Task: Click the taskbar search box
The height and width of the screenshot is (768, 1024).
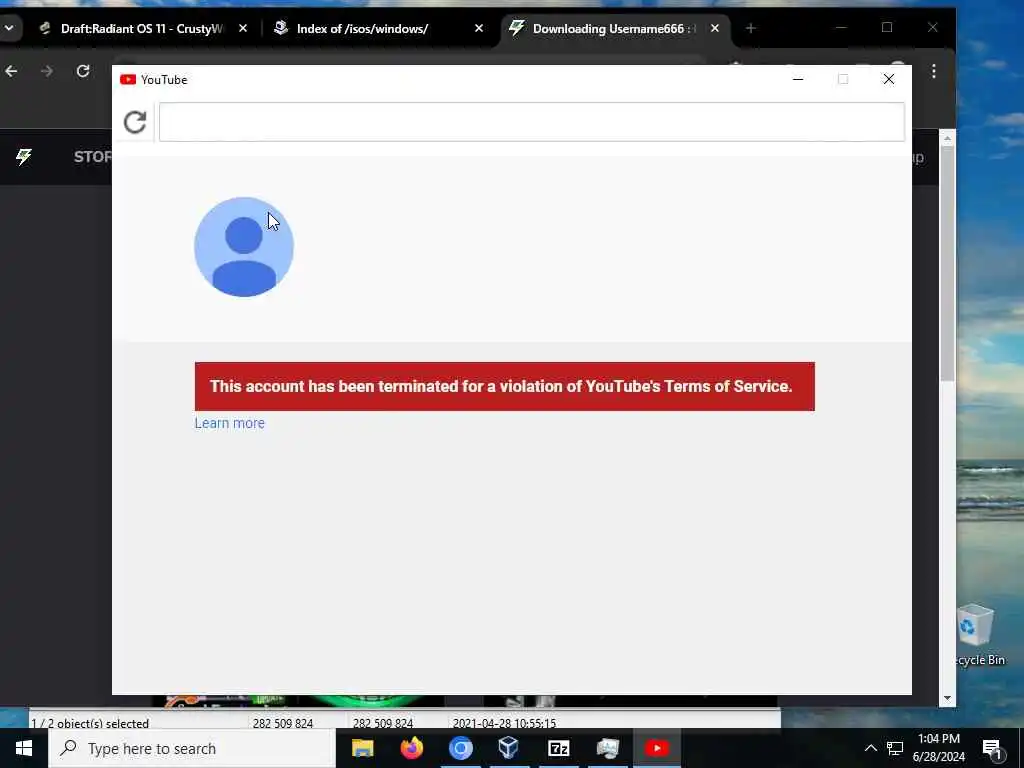Action: [x=192, y=748]
